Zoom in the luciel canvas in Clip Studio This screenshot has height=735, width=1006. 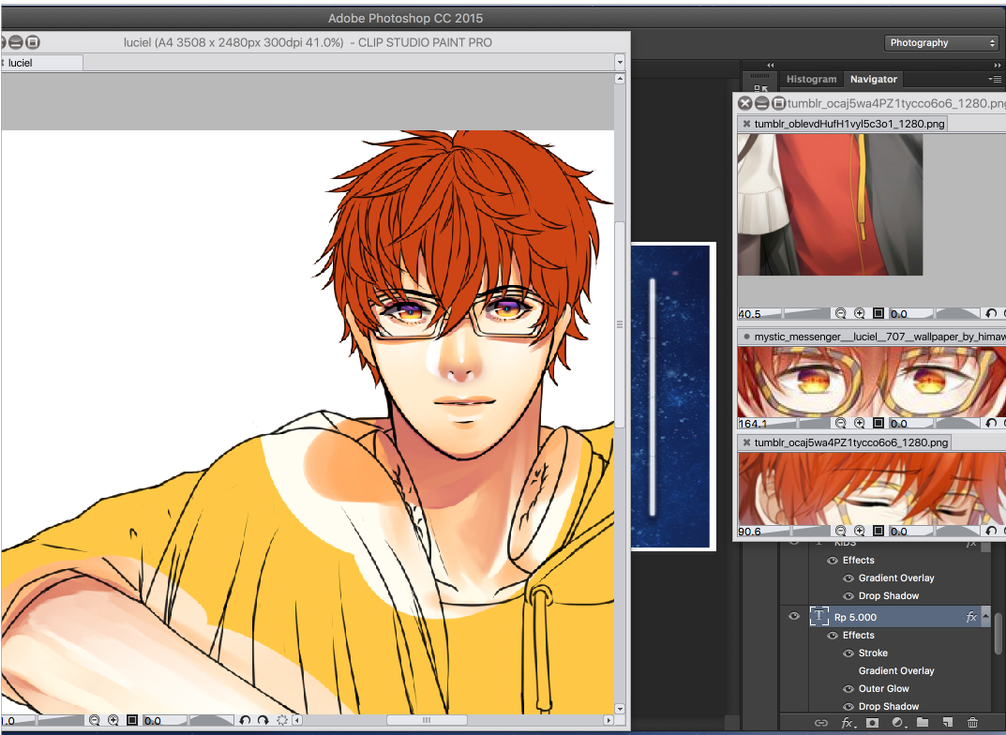coord(113,720)
